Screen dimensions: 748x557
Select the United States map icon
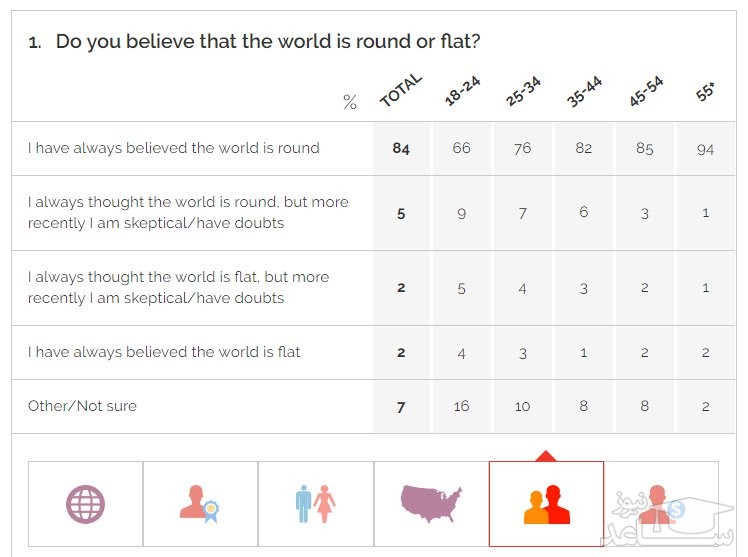[430, 503]
